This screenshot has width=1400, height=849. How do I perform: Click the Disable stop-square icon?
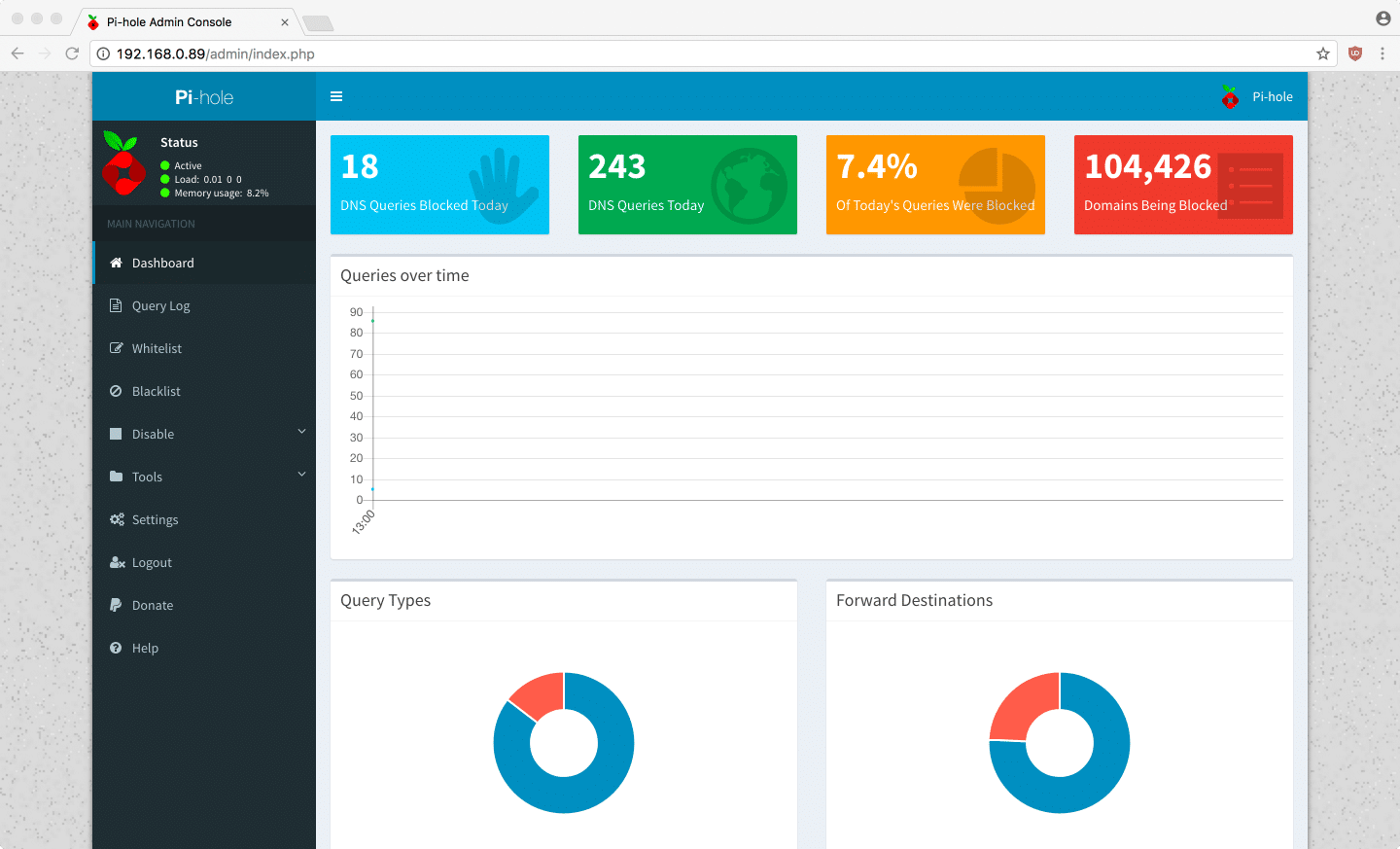(116, 434)
